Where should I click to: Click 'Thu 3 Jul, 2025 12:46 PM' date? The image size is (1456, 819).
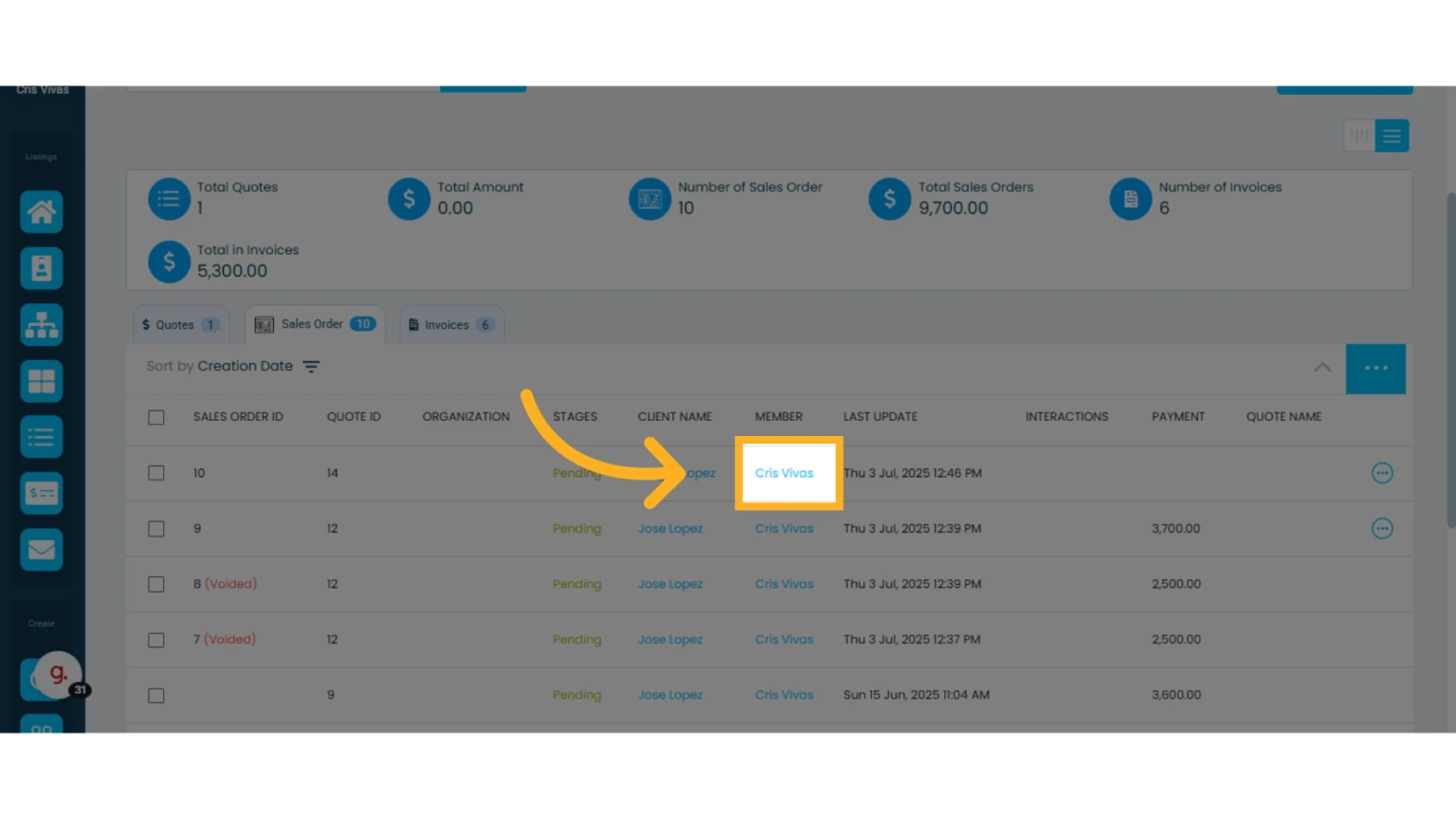pyautogui.click(x=913, y=473)
